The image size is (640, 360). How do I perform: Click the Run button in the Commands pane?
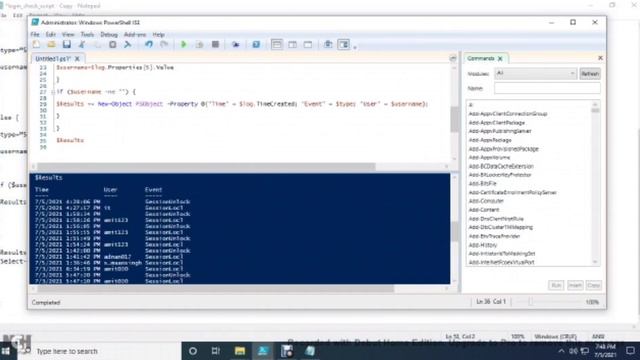click(556, 285)
